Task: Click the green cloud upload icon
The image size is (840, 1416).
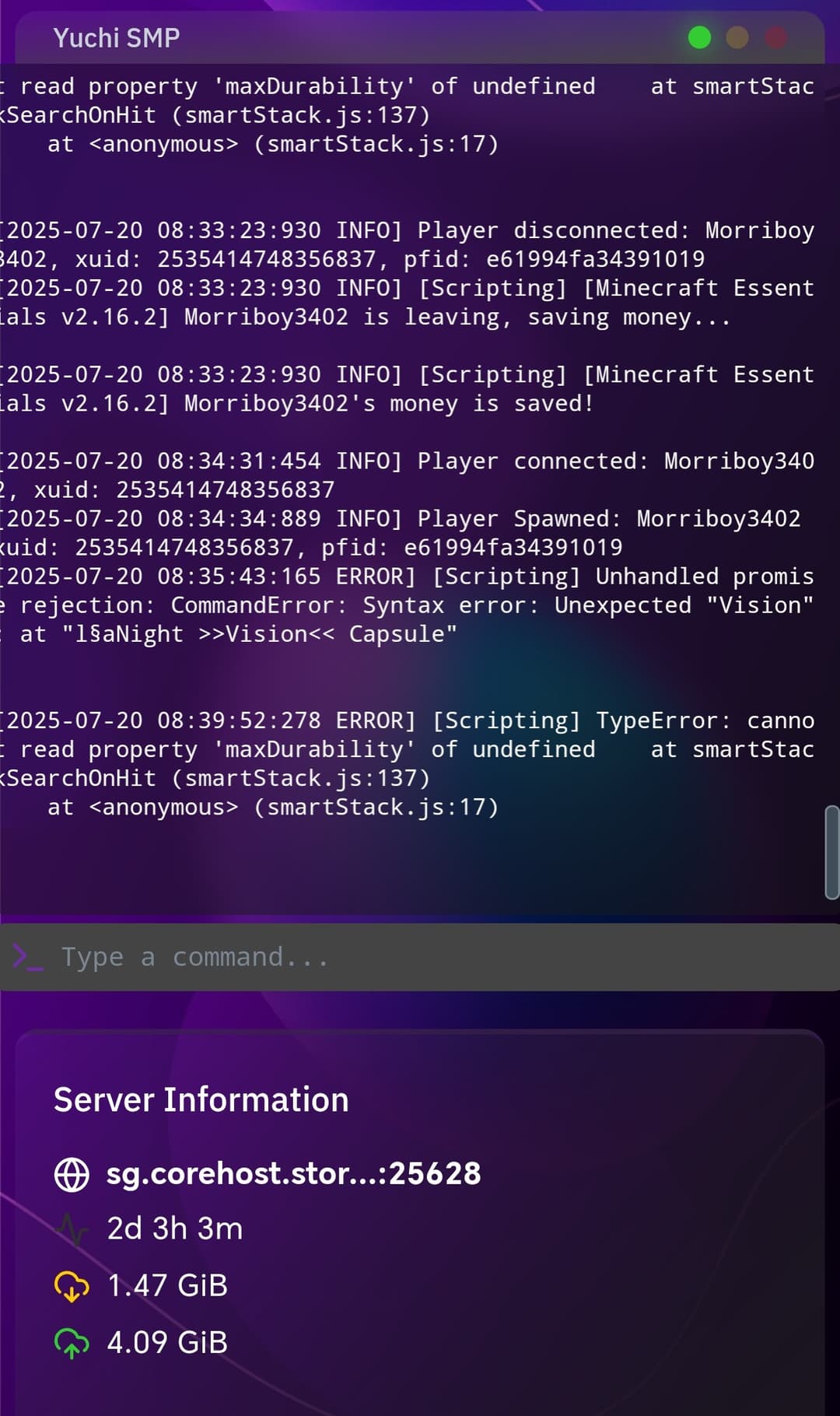Action: (72, 1343)
